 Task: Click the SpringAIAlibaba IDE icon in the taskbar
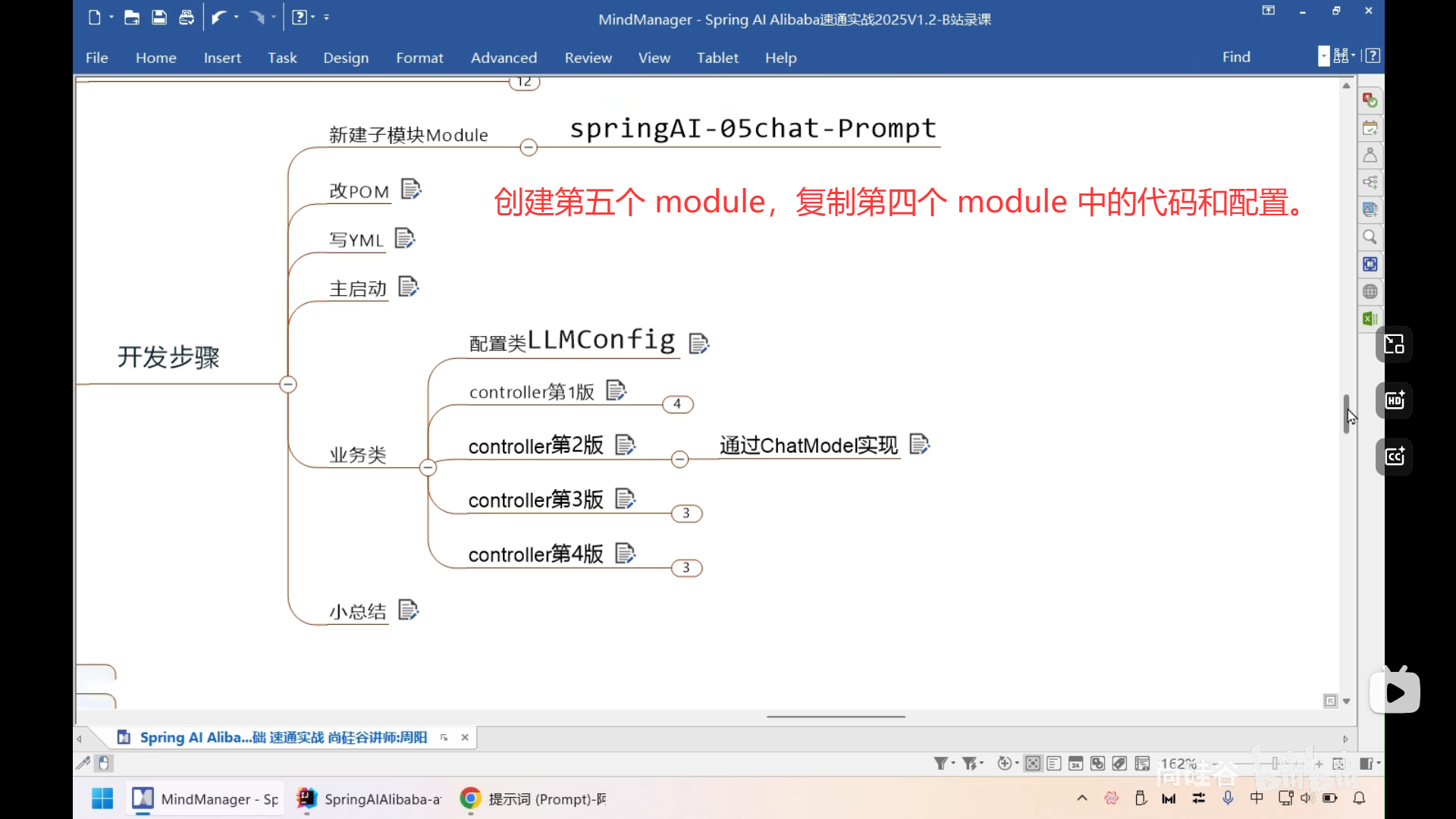tap(306, 799)
